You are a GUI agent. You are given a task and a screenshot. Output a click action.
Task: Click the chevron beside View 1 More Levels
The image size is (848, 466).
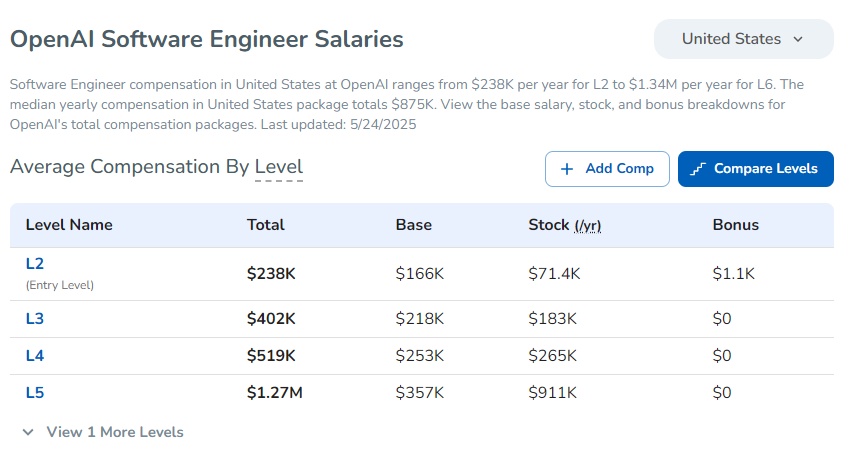click(27, 432)
